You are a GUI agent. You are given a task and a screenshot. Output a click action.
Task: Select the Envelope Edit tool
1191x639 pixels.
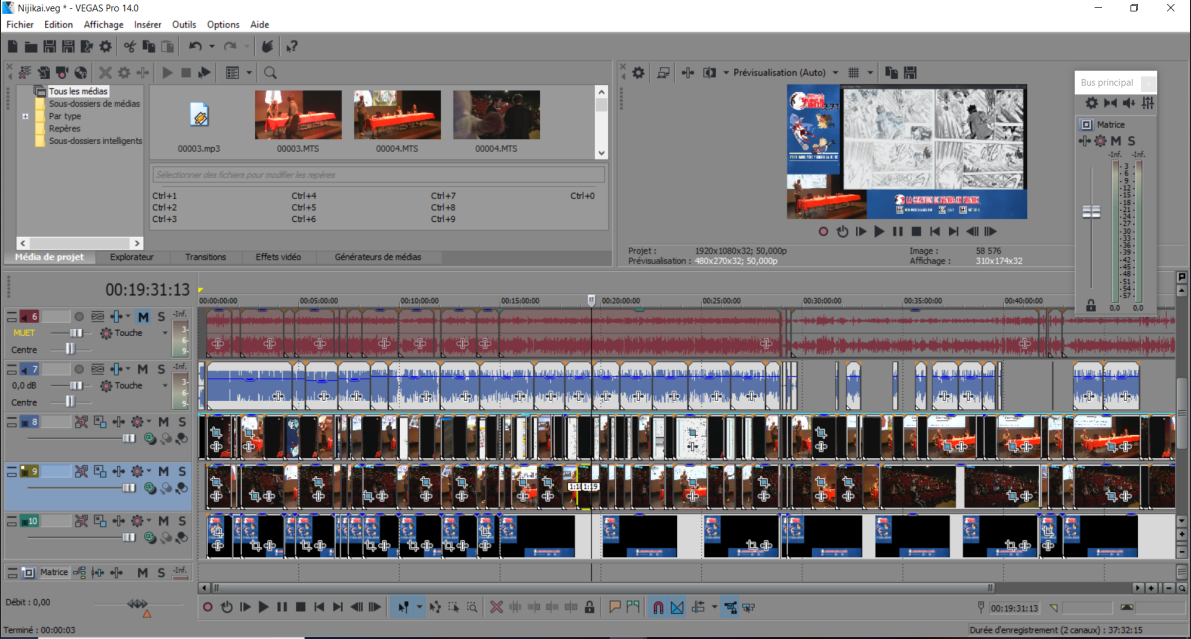coord(435,607)
